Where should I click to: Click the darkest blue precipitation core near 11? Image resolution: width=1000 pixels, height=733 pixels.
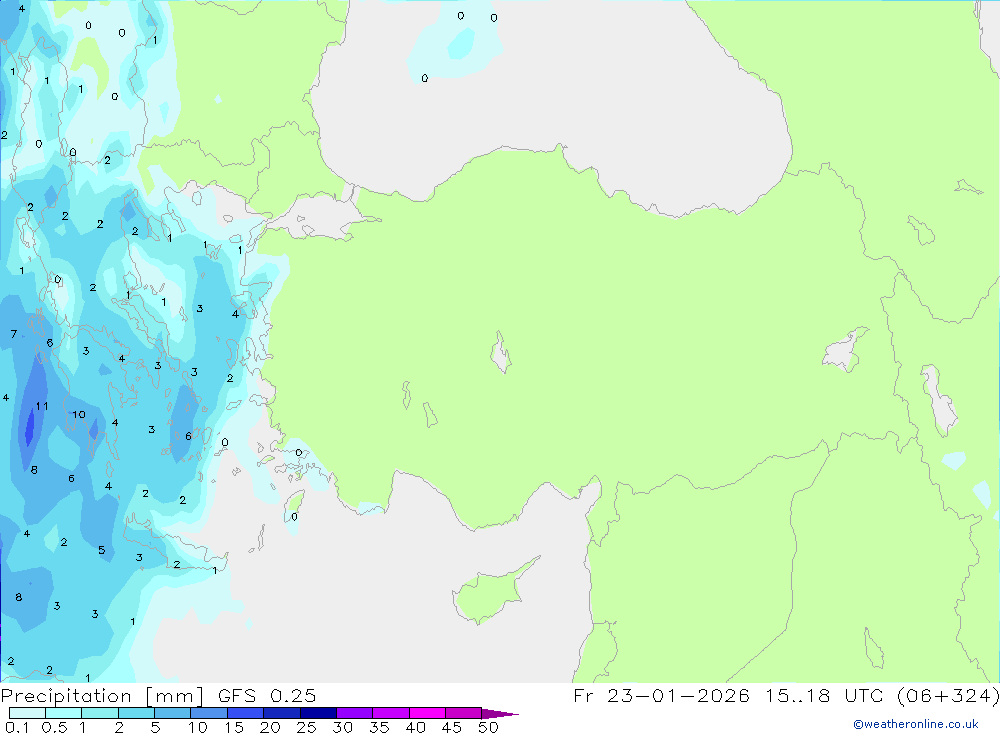[29, 427]
